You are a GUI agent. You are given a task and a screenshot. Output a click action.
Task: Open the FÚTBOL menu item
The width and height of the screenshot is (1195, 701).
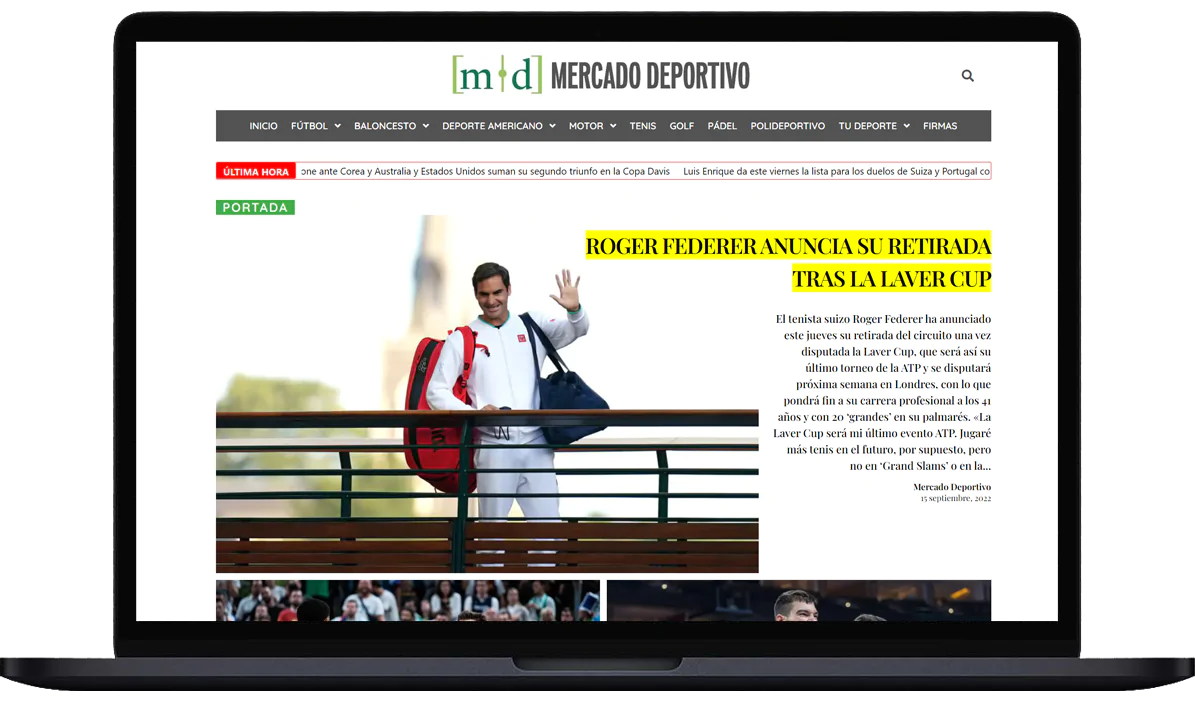[x=309, y=126]
